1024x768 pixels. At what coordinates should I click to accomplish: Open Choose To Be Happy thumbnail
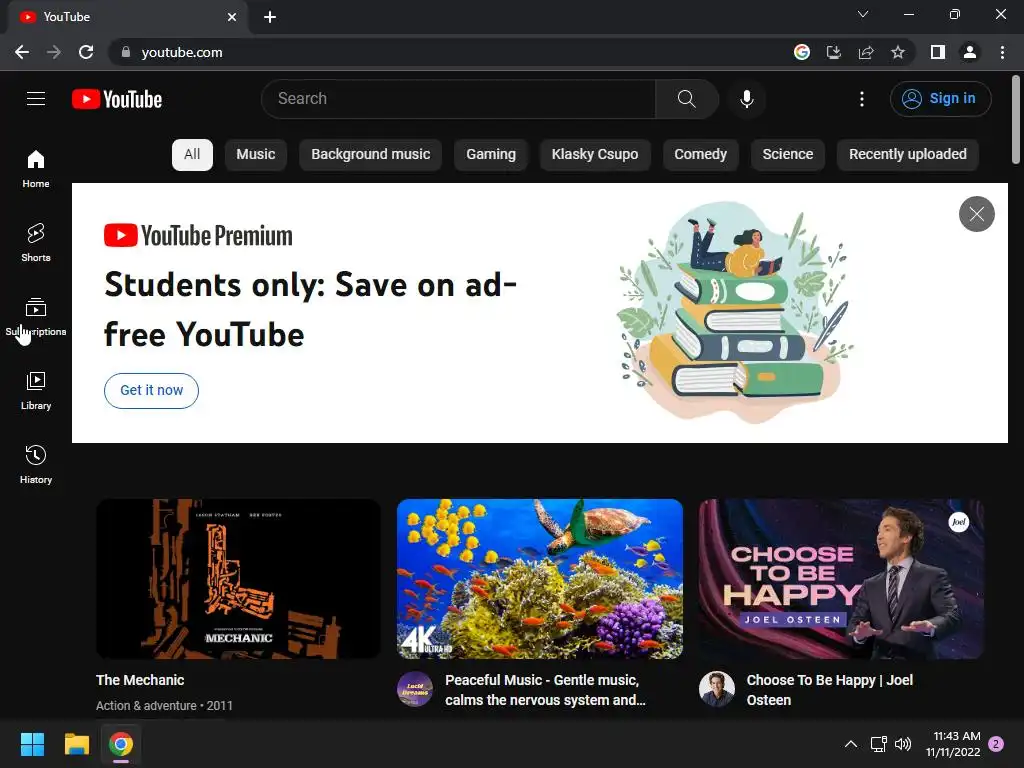tap(841, 579)
